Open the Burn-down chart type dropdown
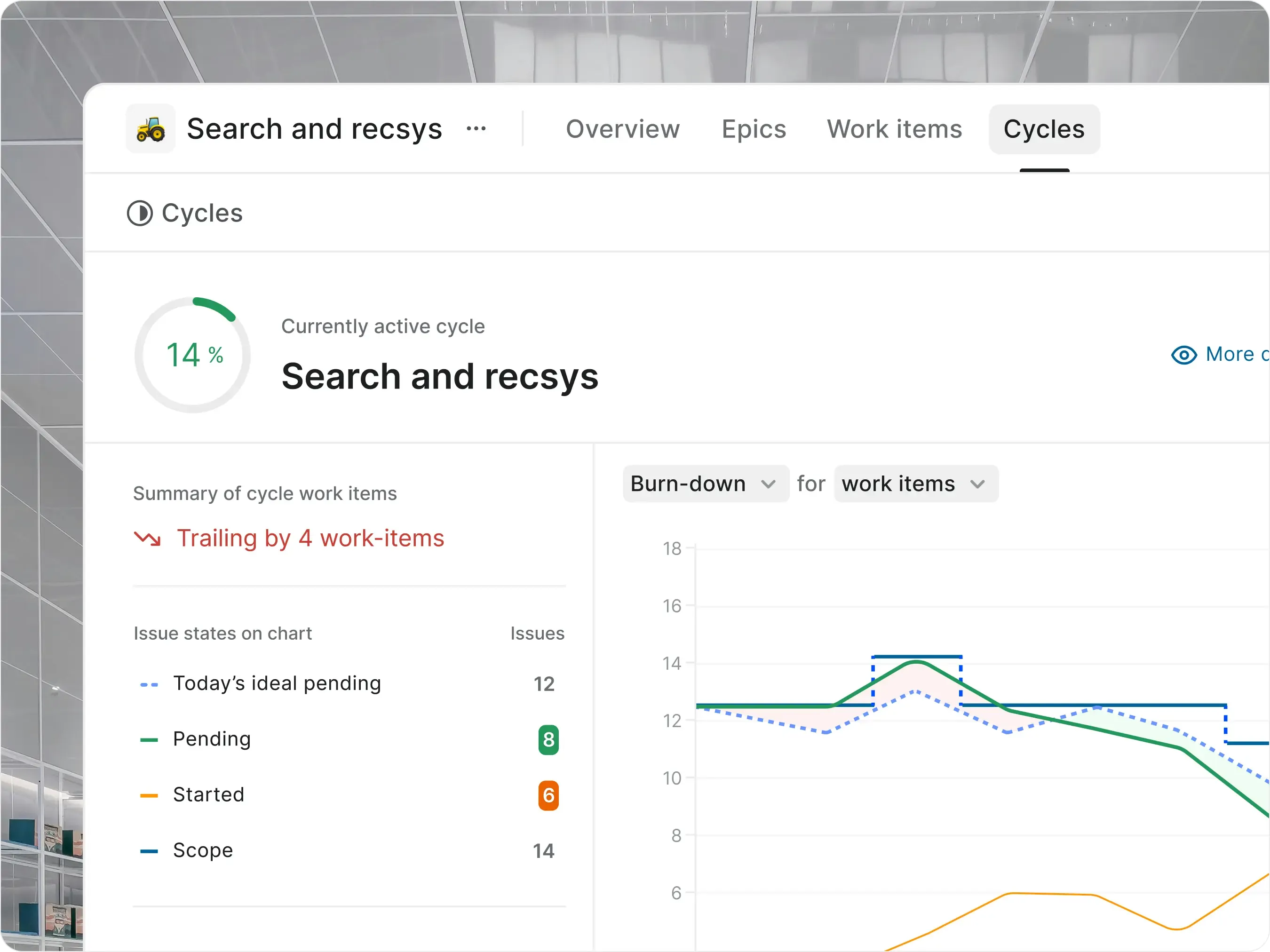The height and width of the screenshot is (952, 1270). 706,484
